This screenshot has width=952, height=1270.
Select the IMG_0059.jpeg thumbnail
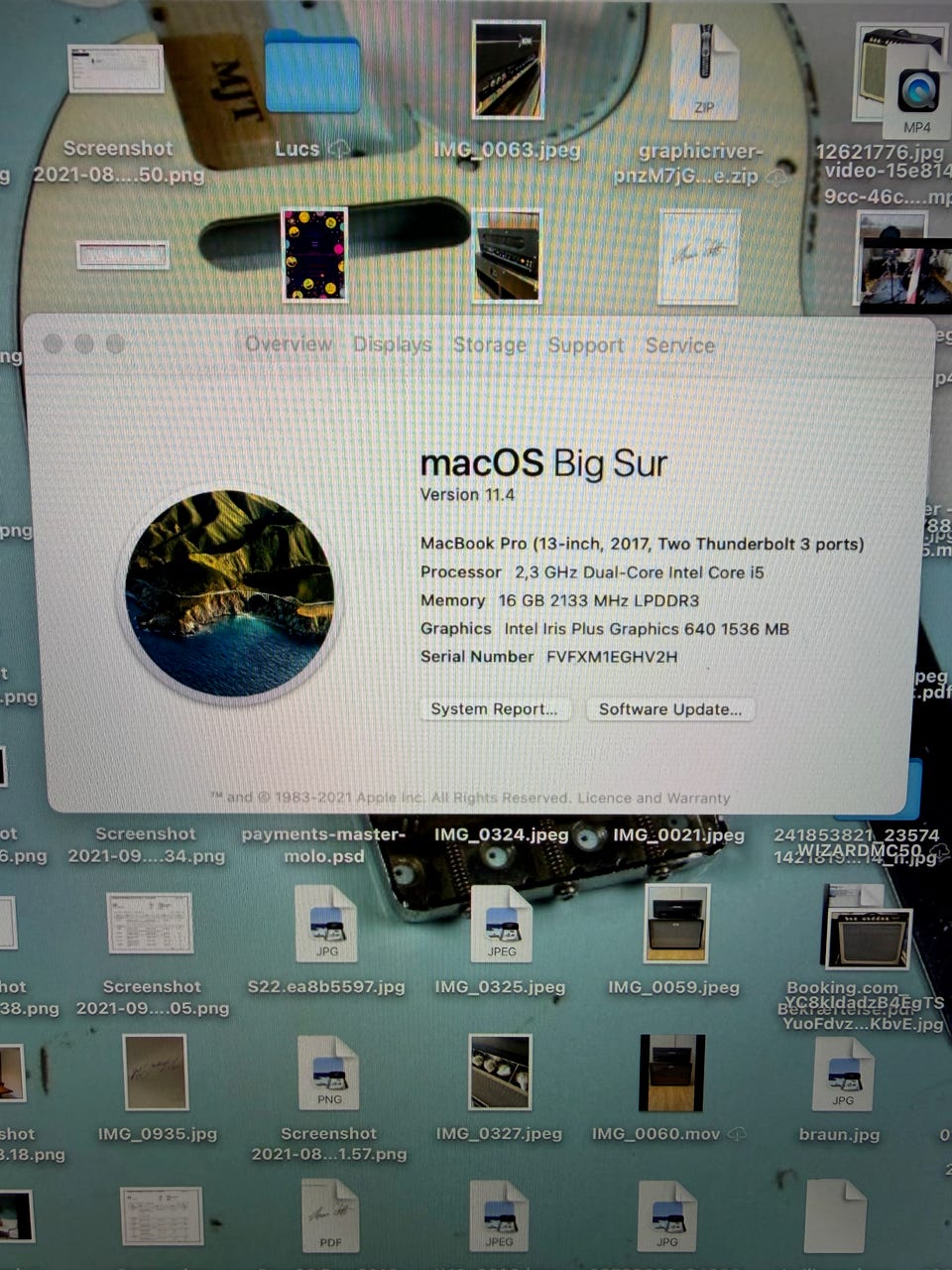[677, 924]
